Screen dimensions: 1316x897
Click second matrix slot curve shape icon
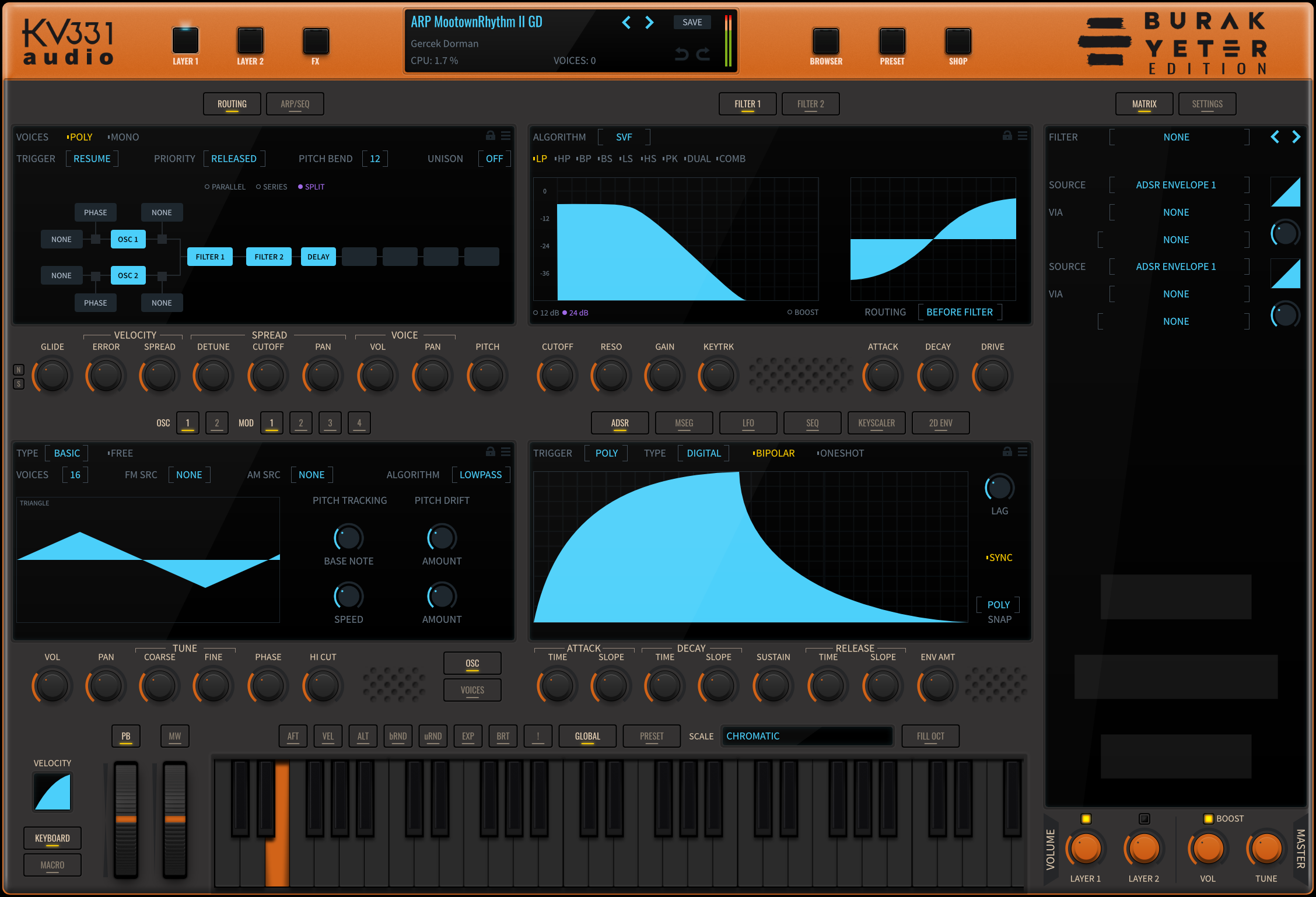pos(1286,274)
